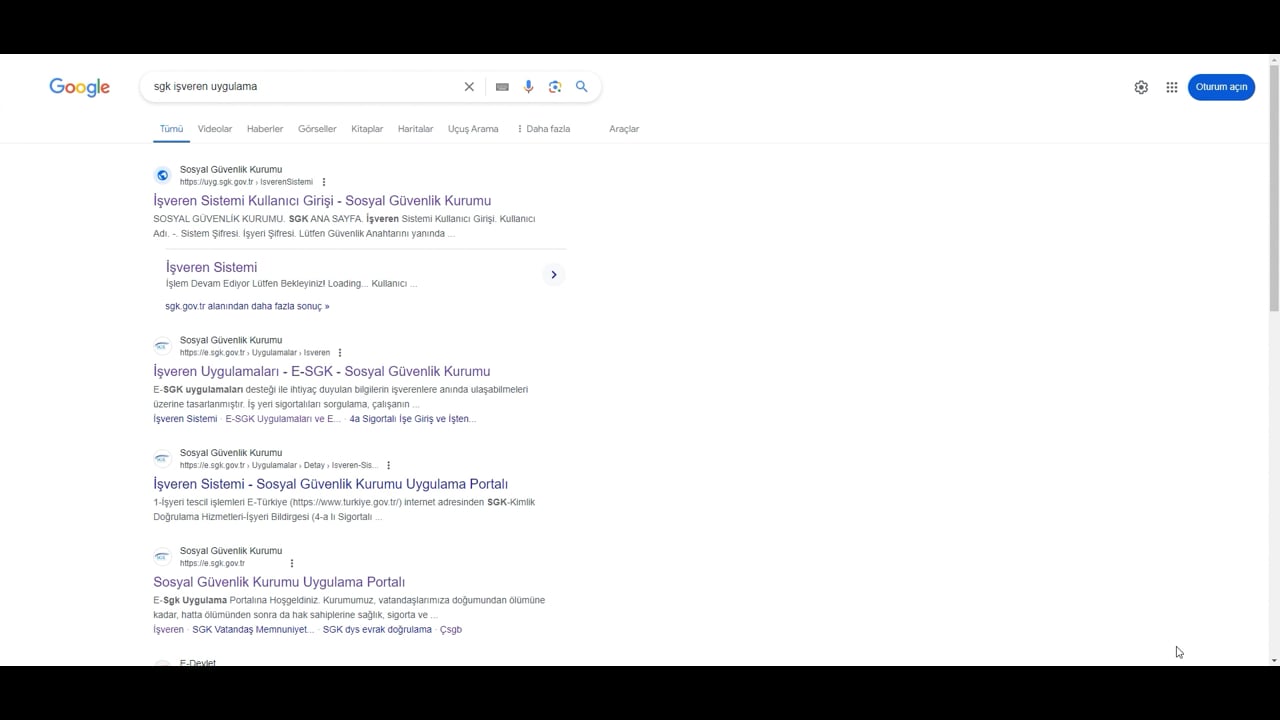Open three-dot menu for Uygulamalar › Isveren result
The image size is (1280, 720).
[x=340, y=353]
